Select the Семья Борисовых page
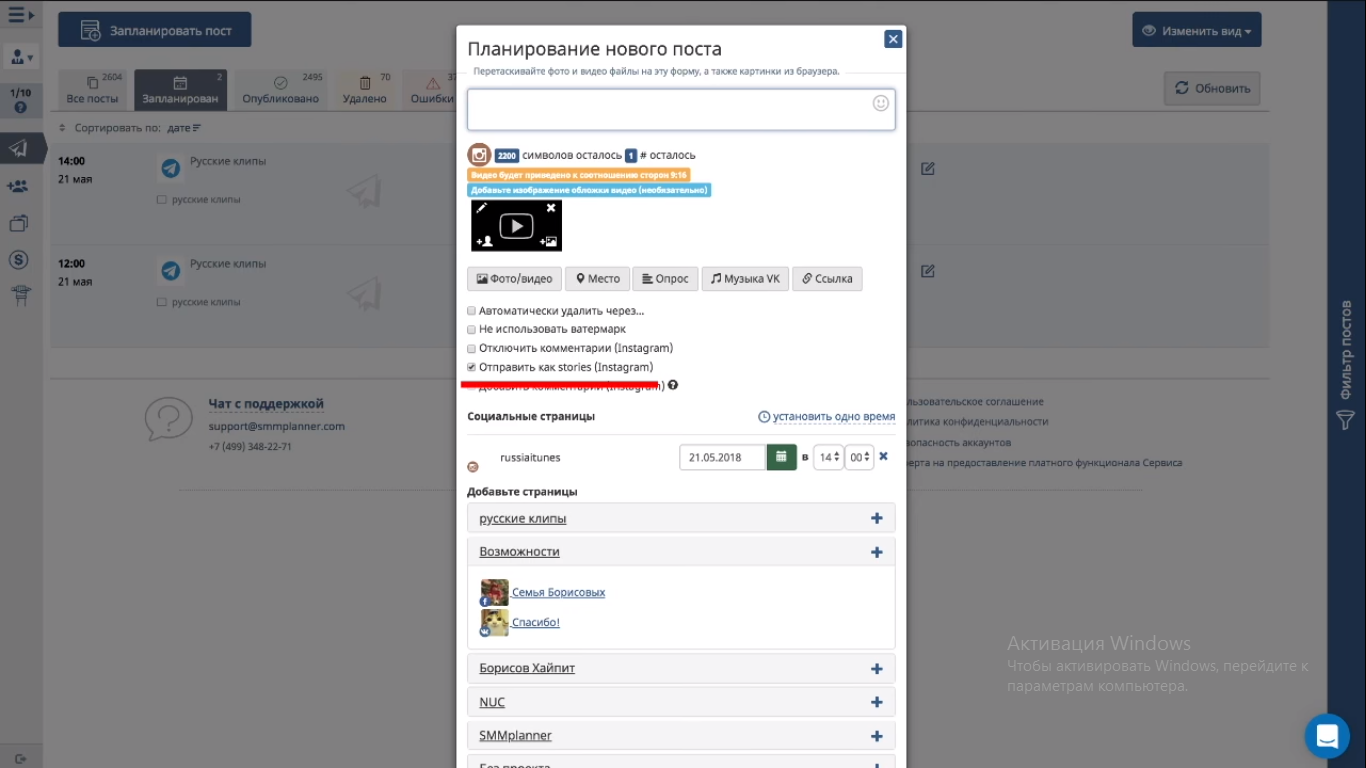The image size is (1366, 768). point(558,592)
